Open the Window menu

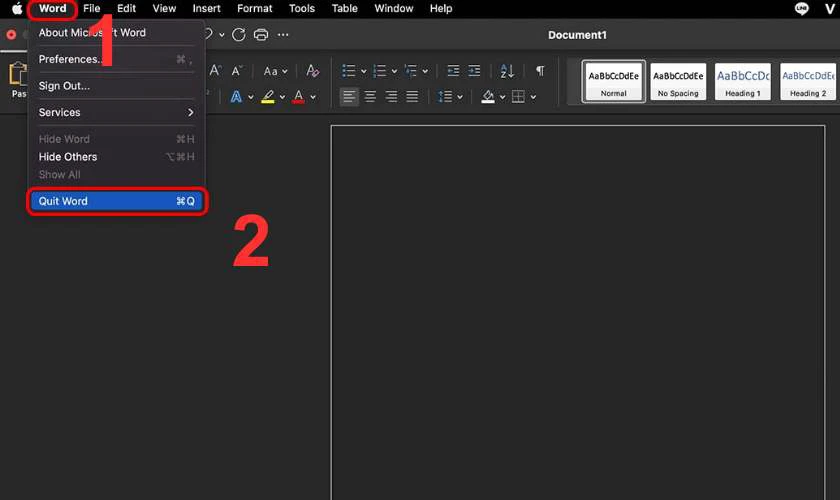coord(394,9)
